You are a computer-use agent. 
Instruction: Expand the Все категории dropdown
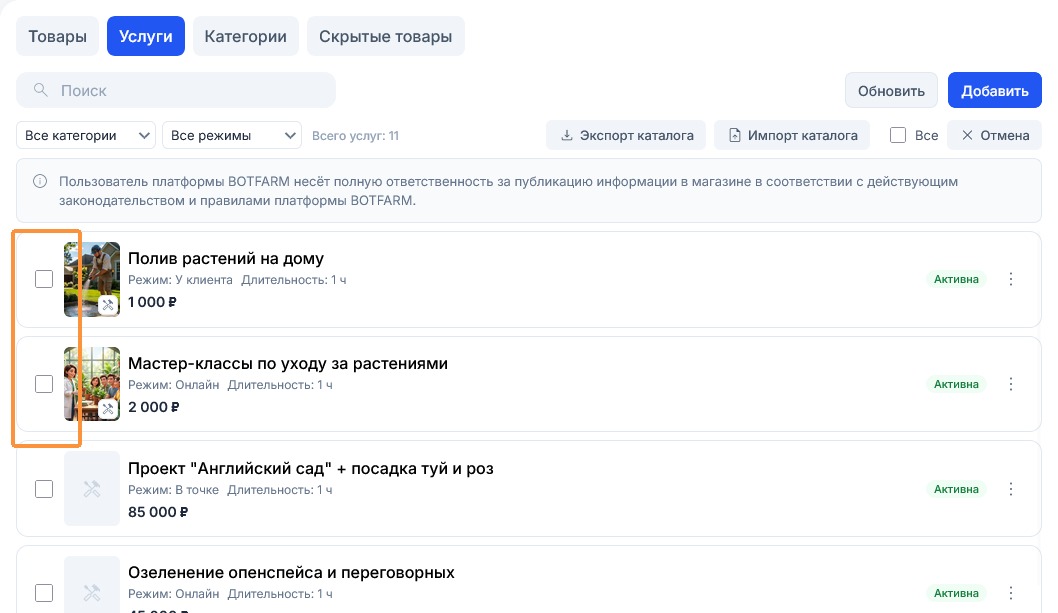coord(86,136)
